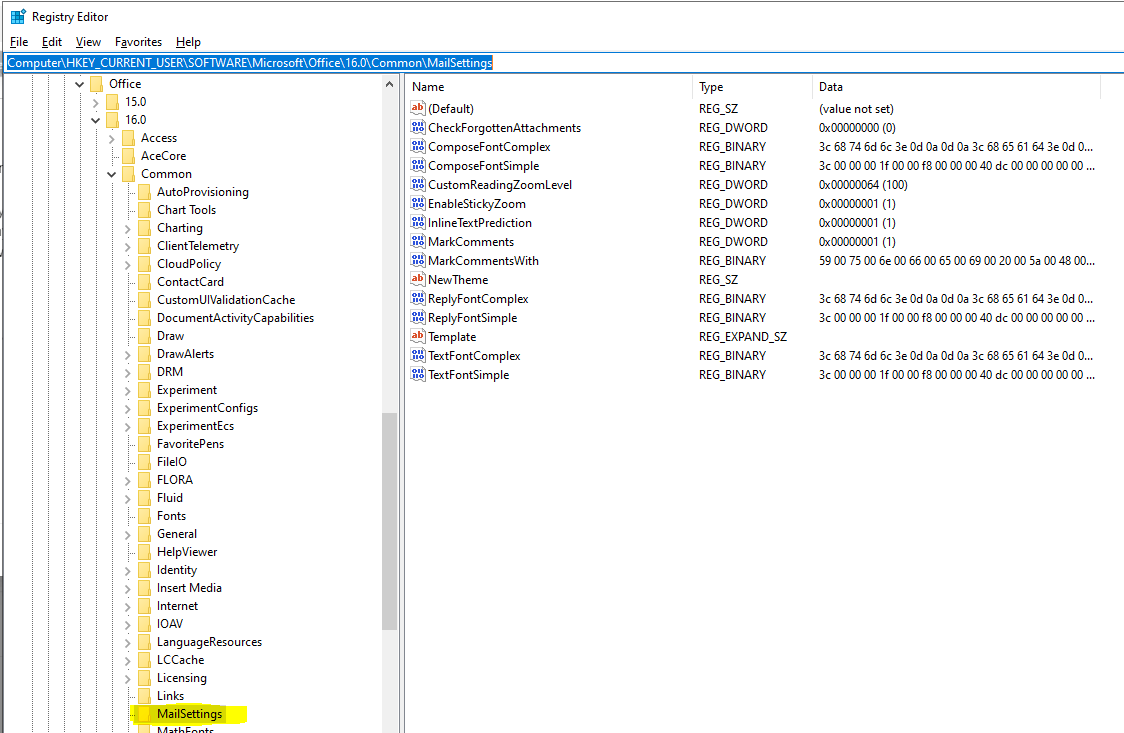
Task: Click the NewTheme string icon
Action: [418, 279]
